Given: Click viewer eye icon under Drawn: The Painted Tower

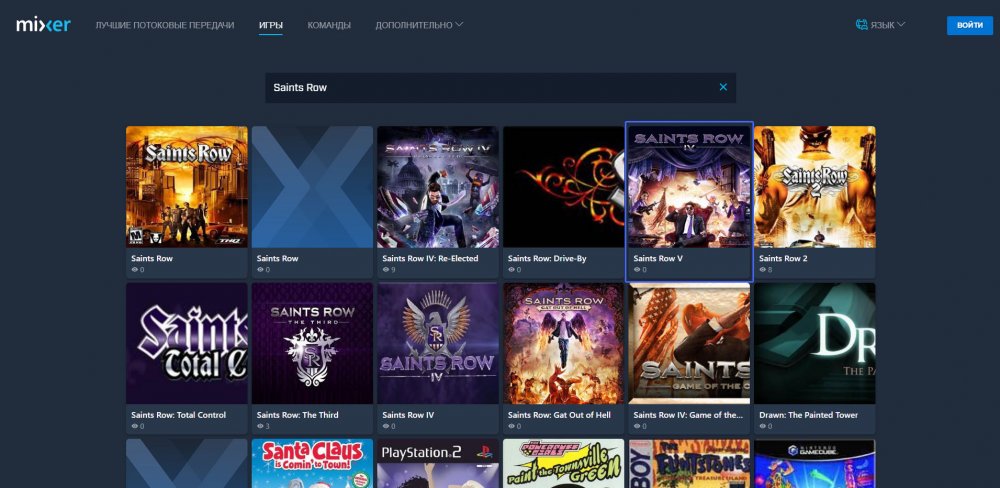Looking at the screenshot, I should pos(763,426).
